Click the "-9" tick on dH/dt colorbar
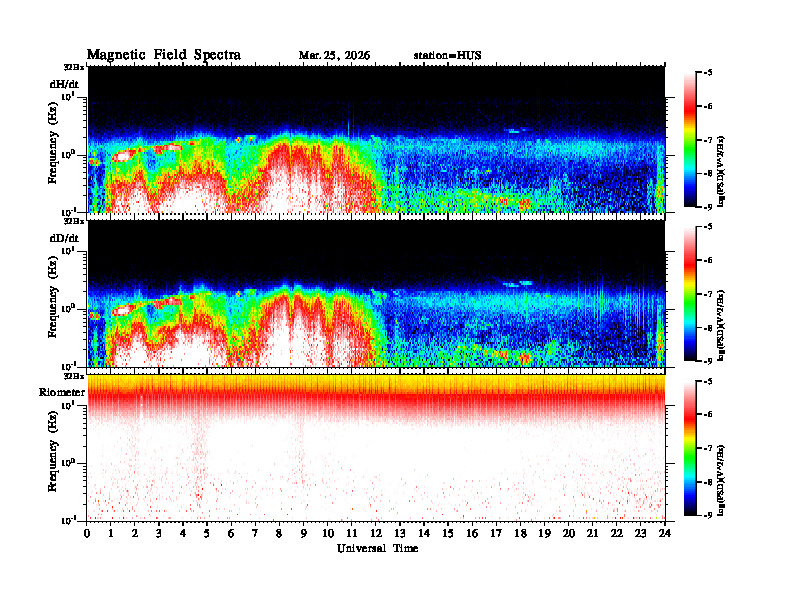 click(x=708, y=207)
